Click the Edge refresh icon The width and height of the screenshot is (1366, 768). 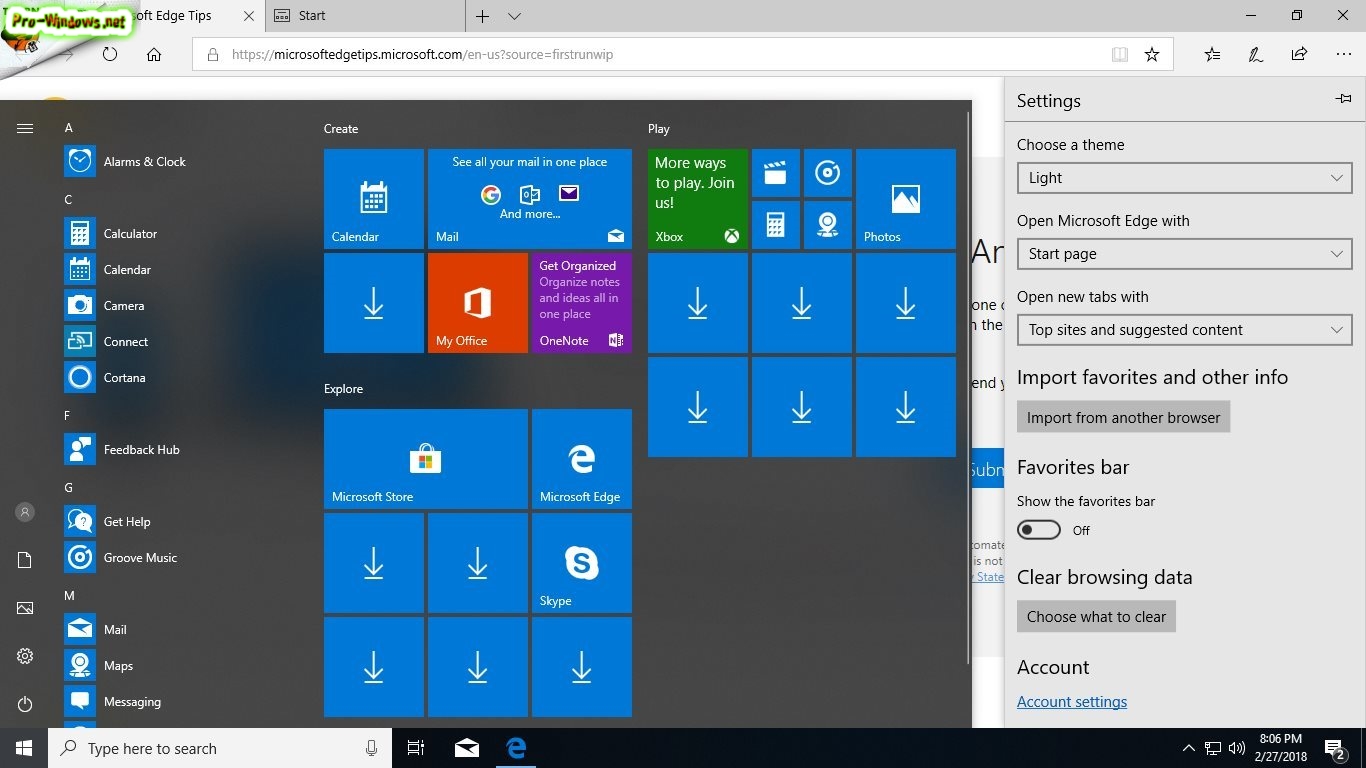(110, 55)
